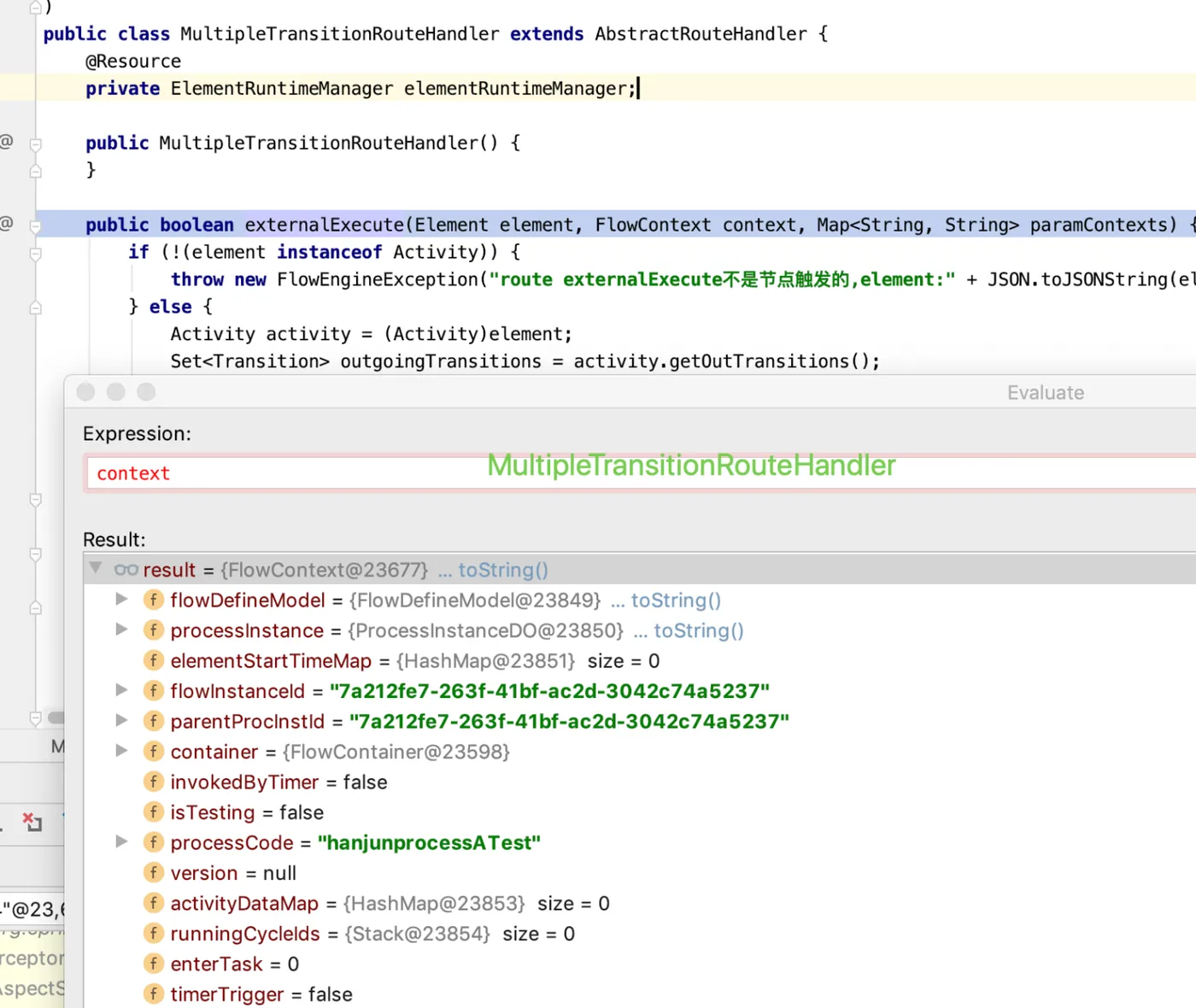The image size is (1196, 1008).
Task: Click the gutter @ icon beside constructor
Action: [6, 141]
